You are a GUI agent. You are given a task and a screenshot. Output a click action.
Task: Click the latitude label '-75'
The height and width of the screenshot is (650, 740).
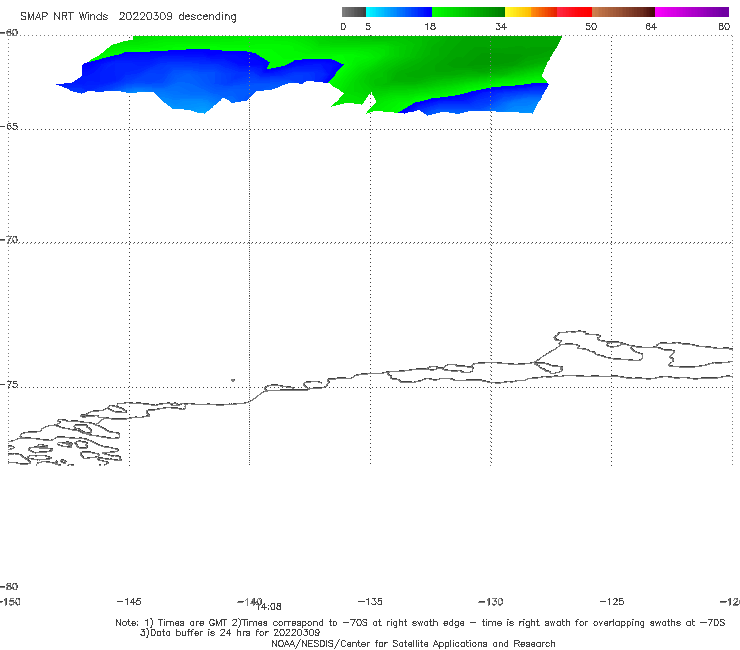pos(9,385)
